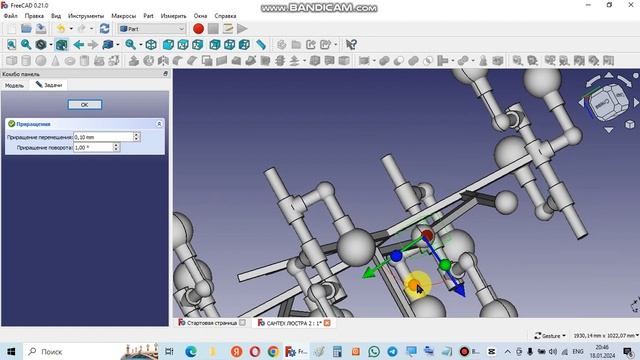Open the Макросы menu
Viewport: 640px width, 360px height.
click(x=123, y=16)
